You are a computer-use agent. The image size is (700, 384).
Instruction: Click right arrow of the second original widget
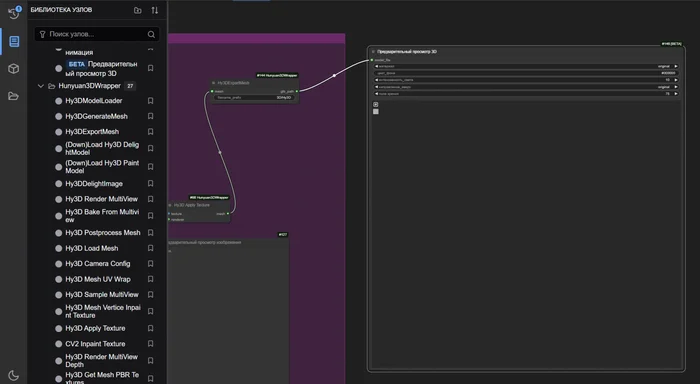coord(676,87)
